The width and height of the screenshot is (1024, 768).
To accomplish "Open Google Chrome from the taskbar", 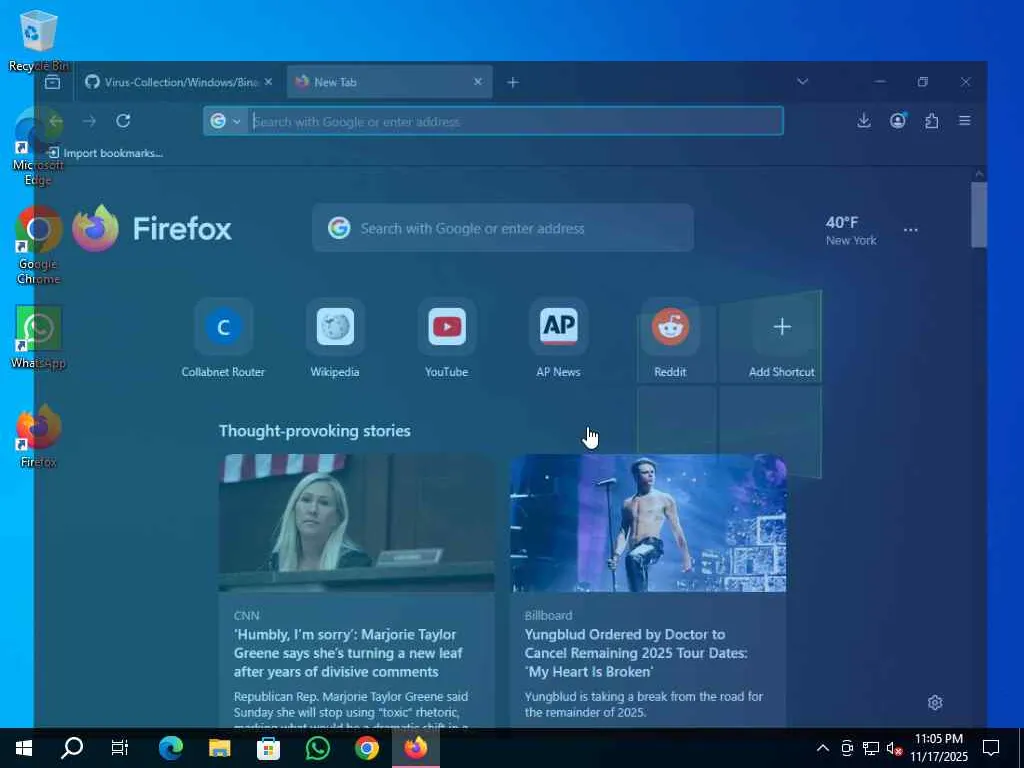I will click(x=367, y=748).
